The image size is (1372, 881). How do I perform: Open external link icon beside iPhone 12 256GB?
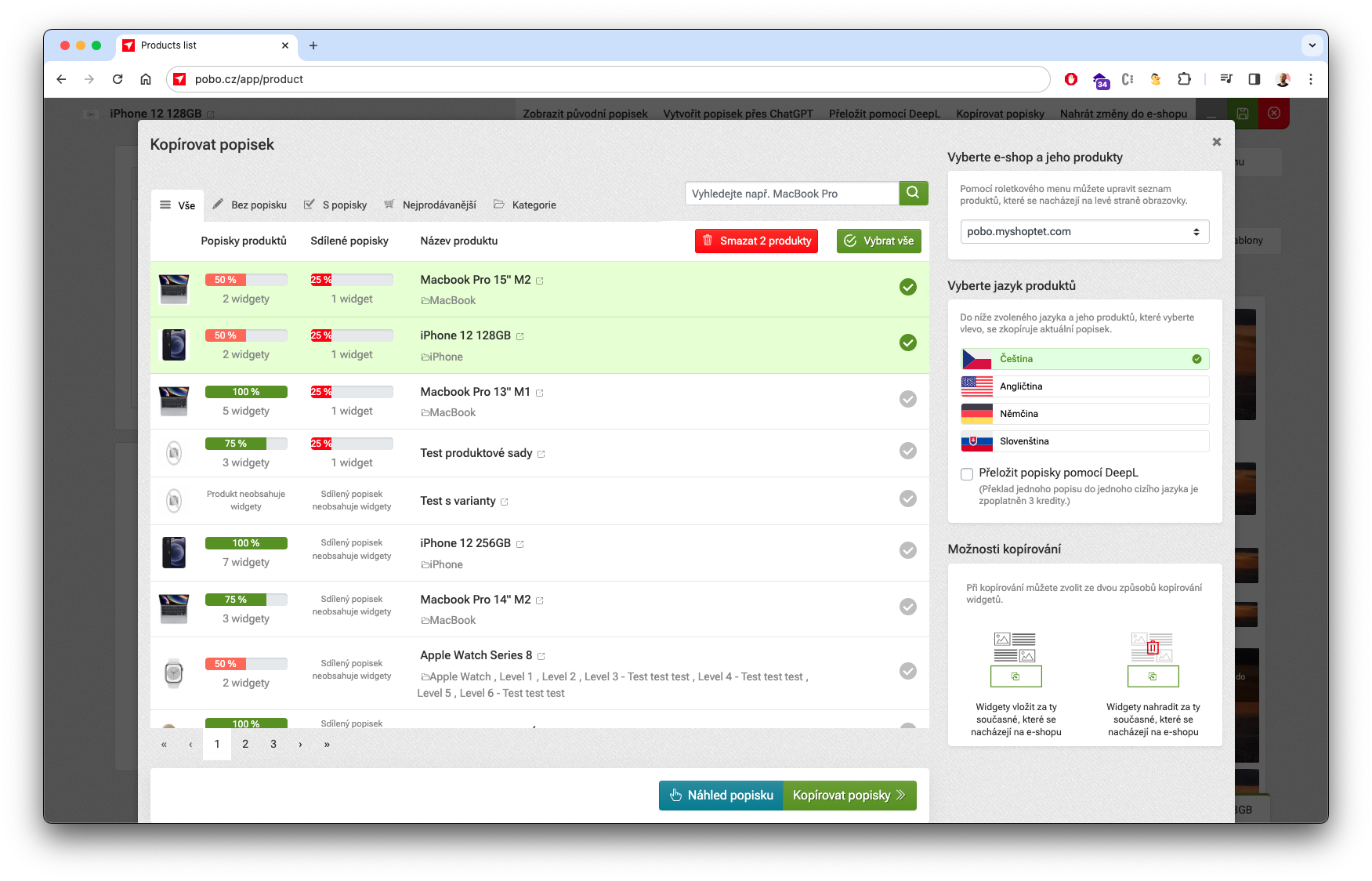coord(520,544)
